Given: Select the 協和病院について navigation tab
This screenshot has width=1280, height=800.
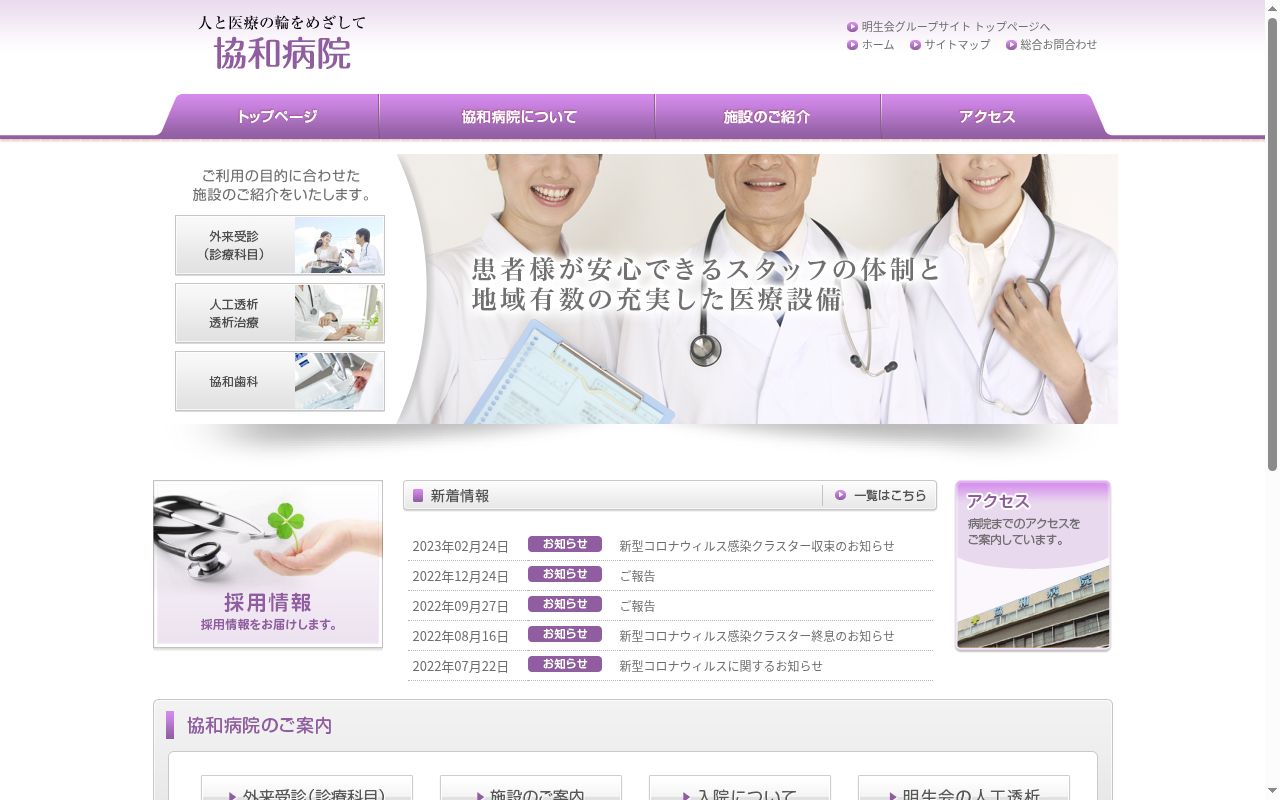Looking at the screenshot, I should tap(518, 116).
